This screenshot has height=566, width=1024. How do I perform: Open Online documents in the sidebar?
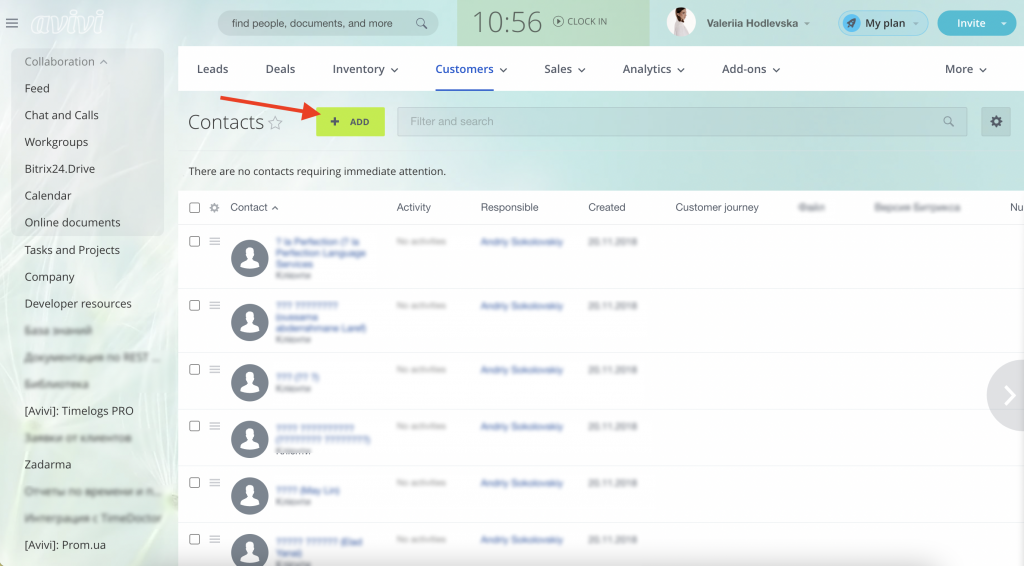point(72,223)
